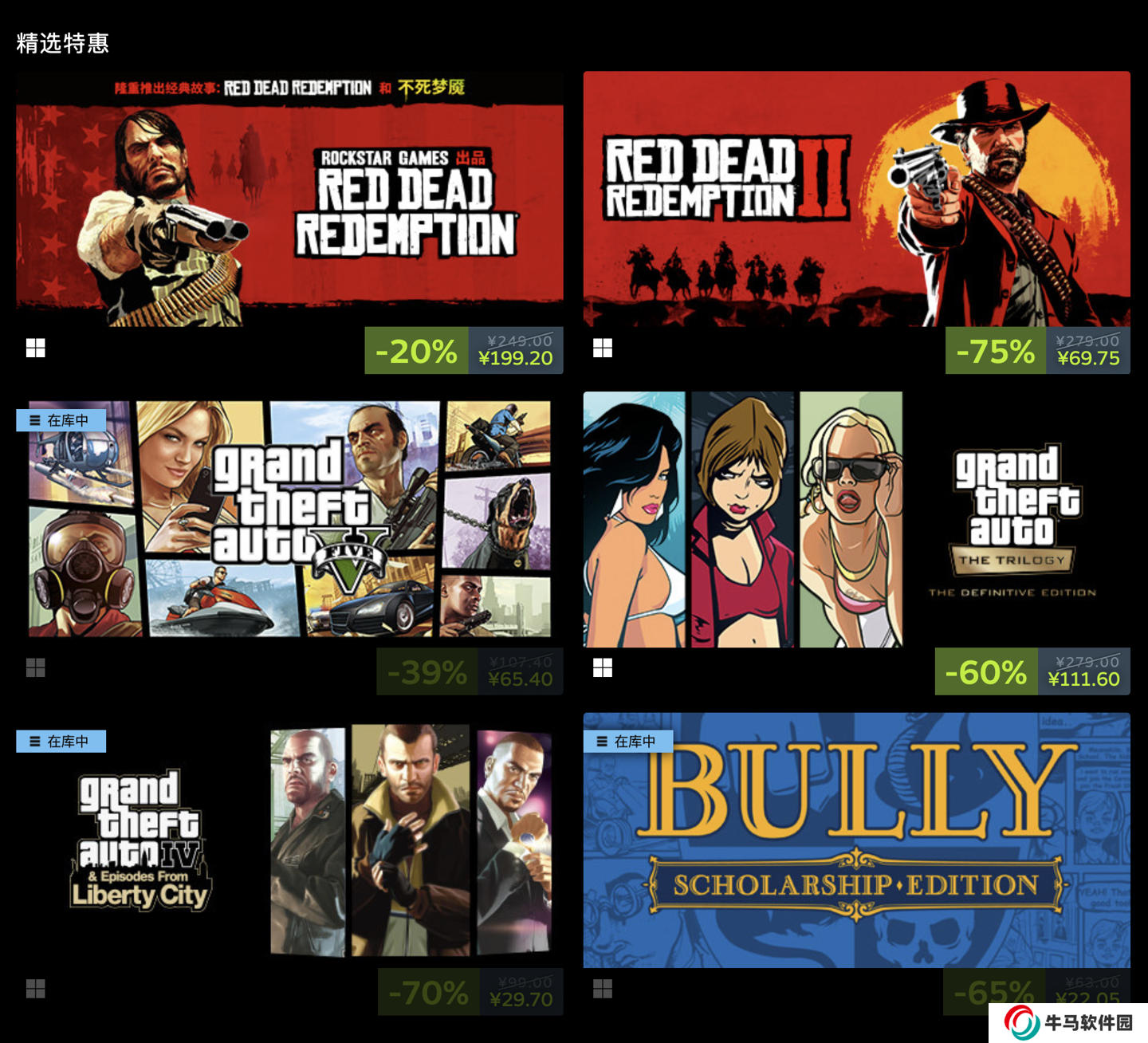Screen dimensions: 1148x1043
Task: Click in-library list icon on GTA V
Action: point(34,420)
